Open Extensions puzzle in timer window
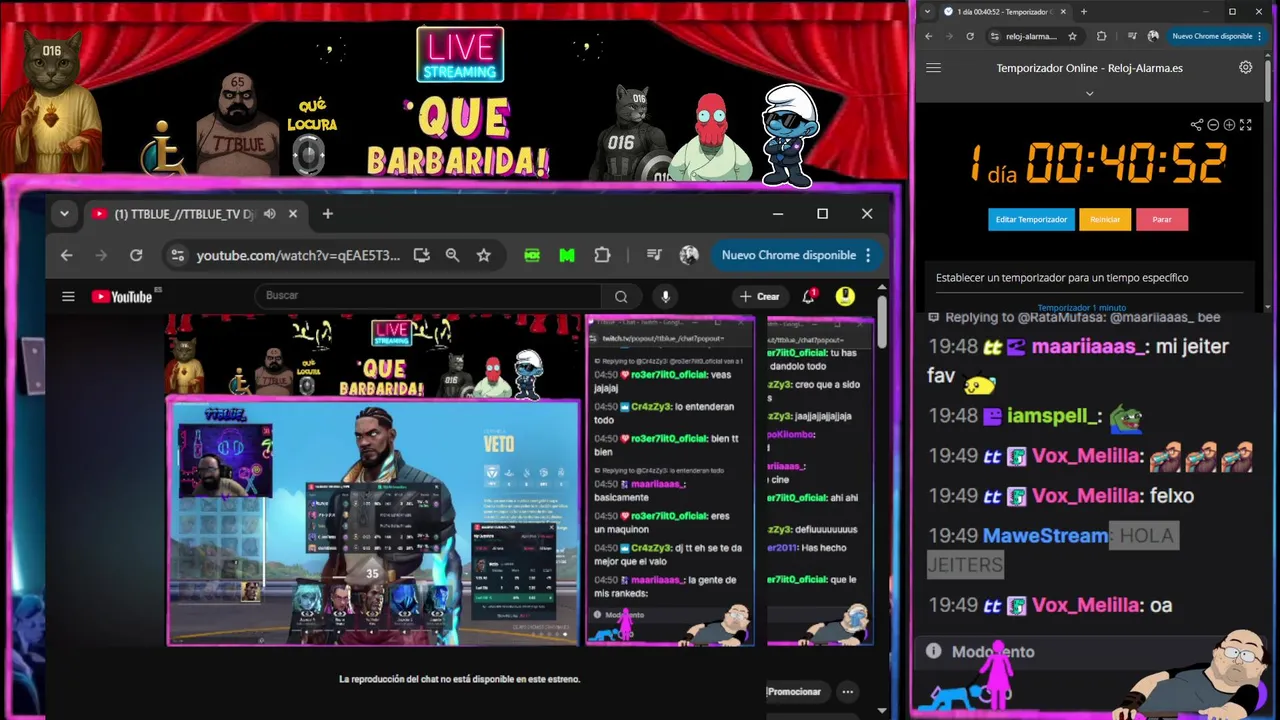Viewport: 1280px width, 720px height. pos(1101,36)
